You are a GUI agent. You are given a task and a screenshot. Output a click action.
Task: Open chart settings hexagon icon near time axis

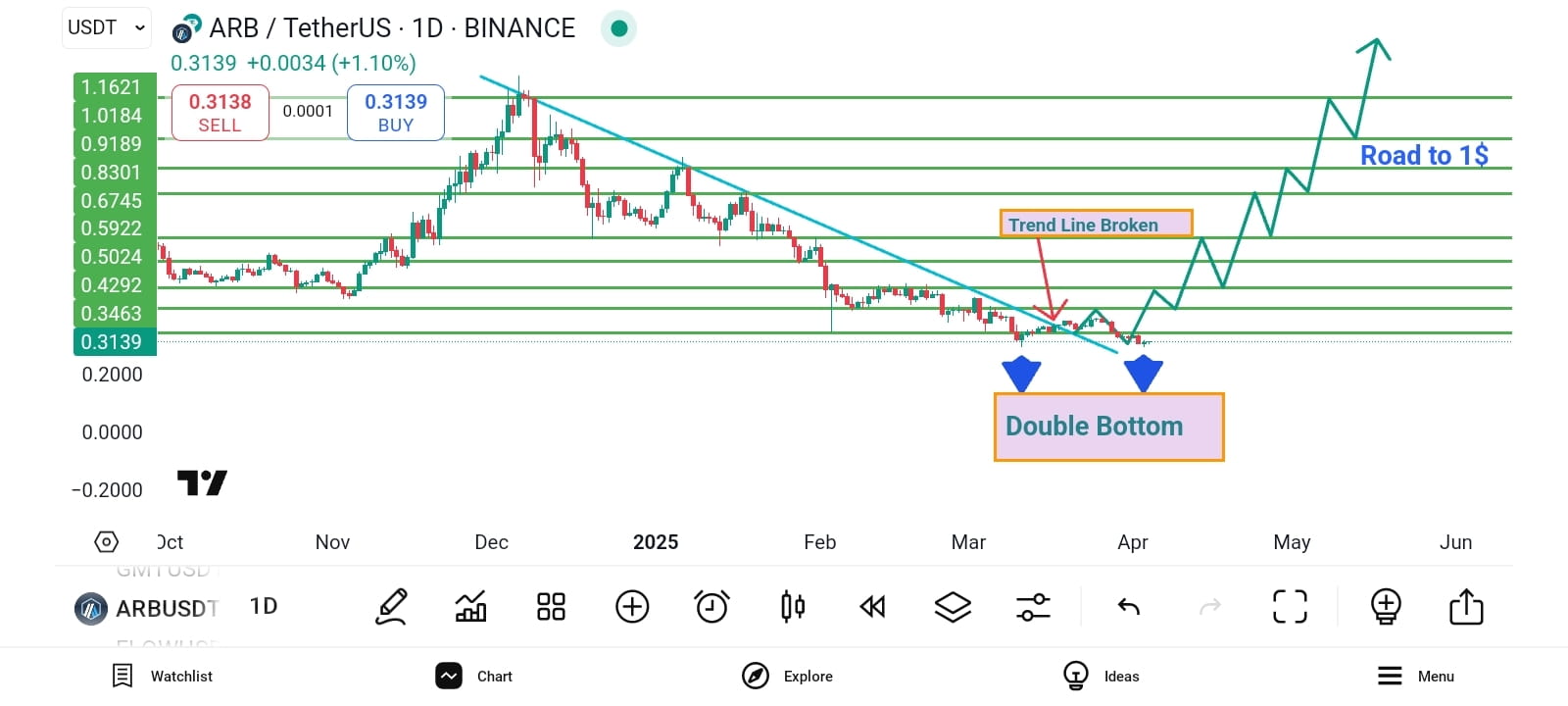click(x=107, y=542)
